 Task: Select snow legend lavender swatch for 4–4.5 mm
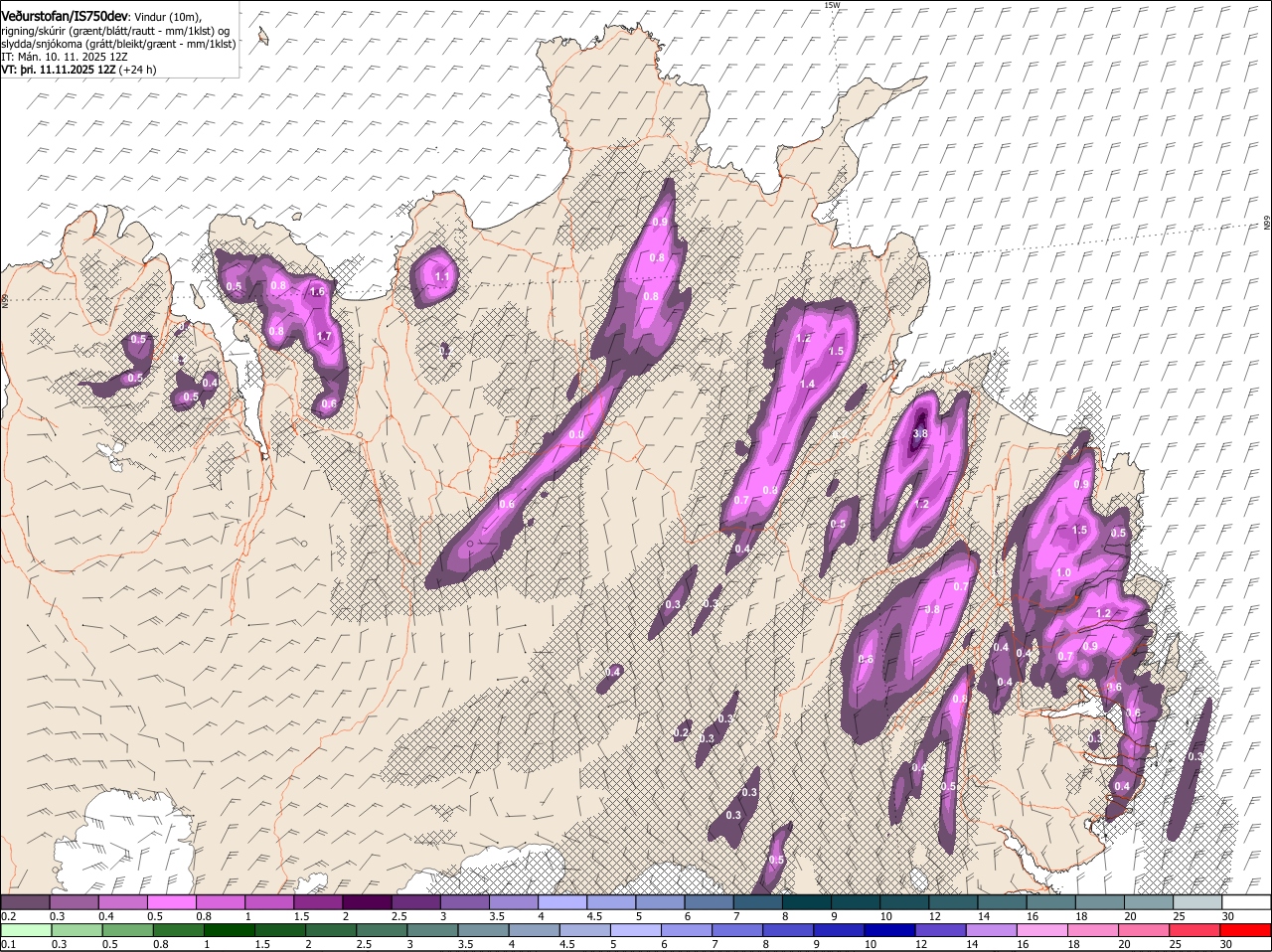click(x=562, y=901)
